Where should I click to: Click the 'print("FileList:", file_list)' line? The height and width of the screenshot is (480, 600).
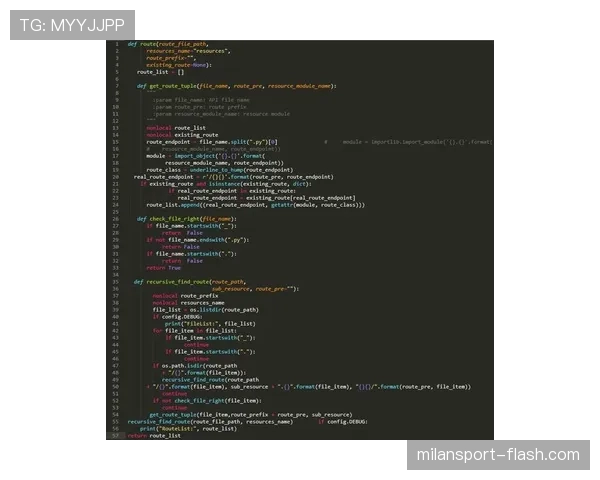click(x=210, y=324)
